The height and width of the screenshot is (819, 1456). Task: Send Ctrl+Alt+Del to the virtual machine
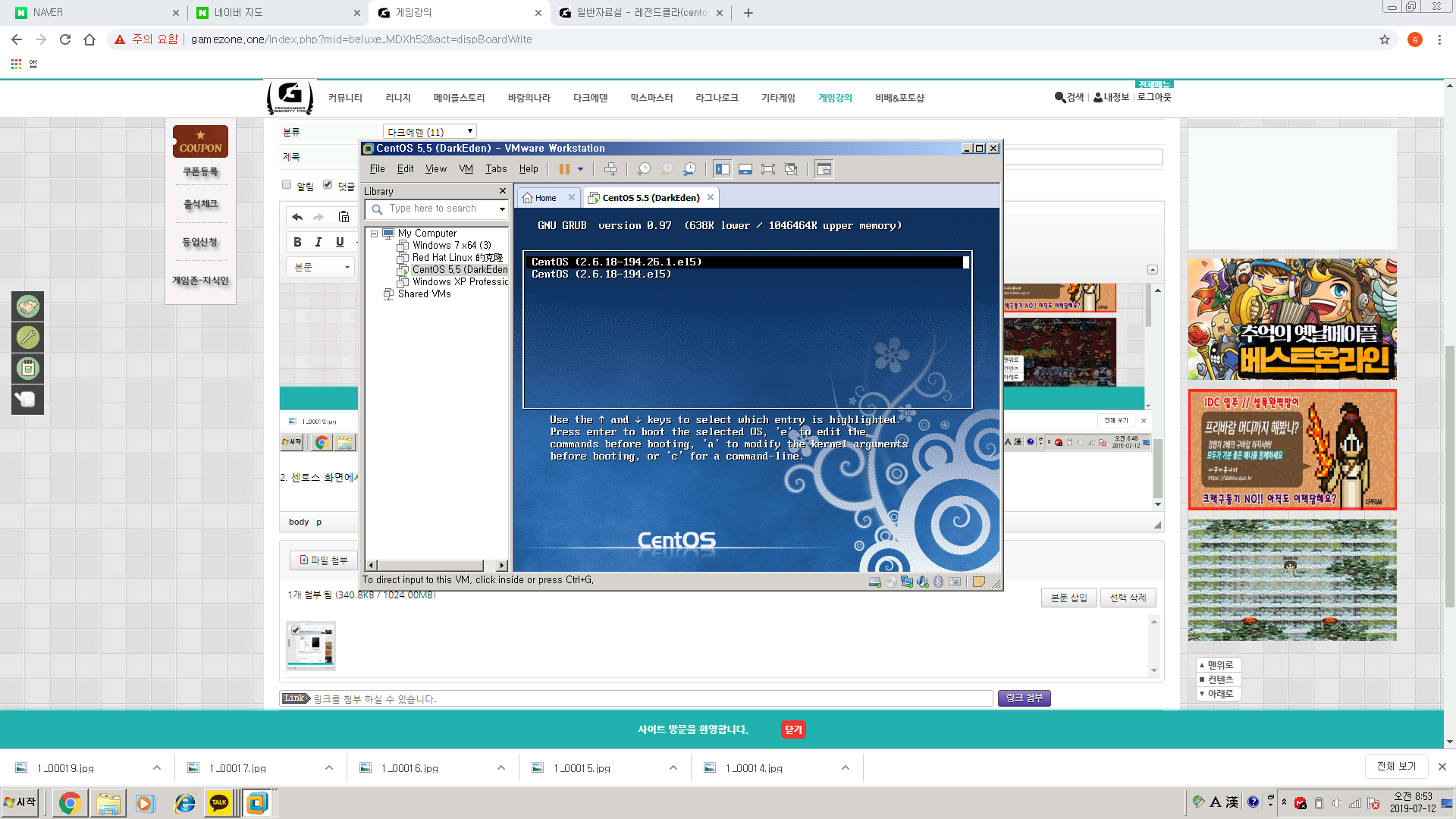[x=610, y=169]
